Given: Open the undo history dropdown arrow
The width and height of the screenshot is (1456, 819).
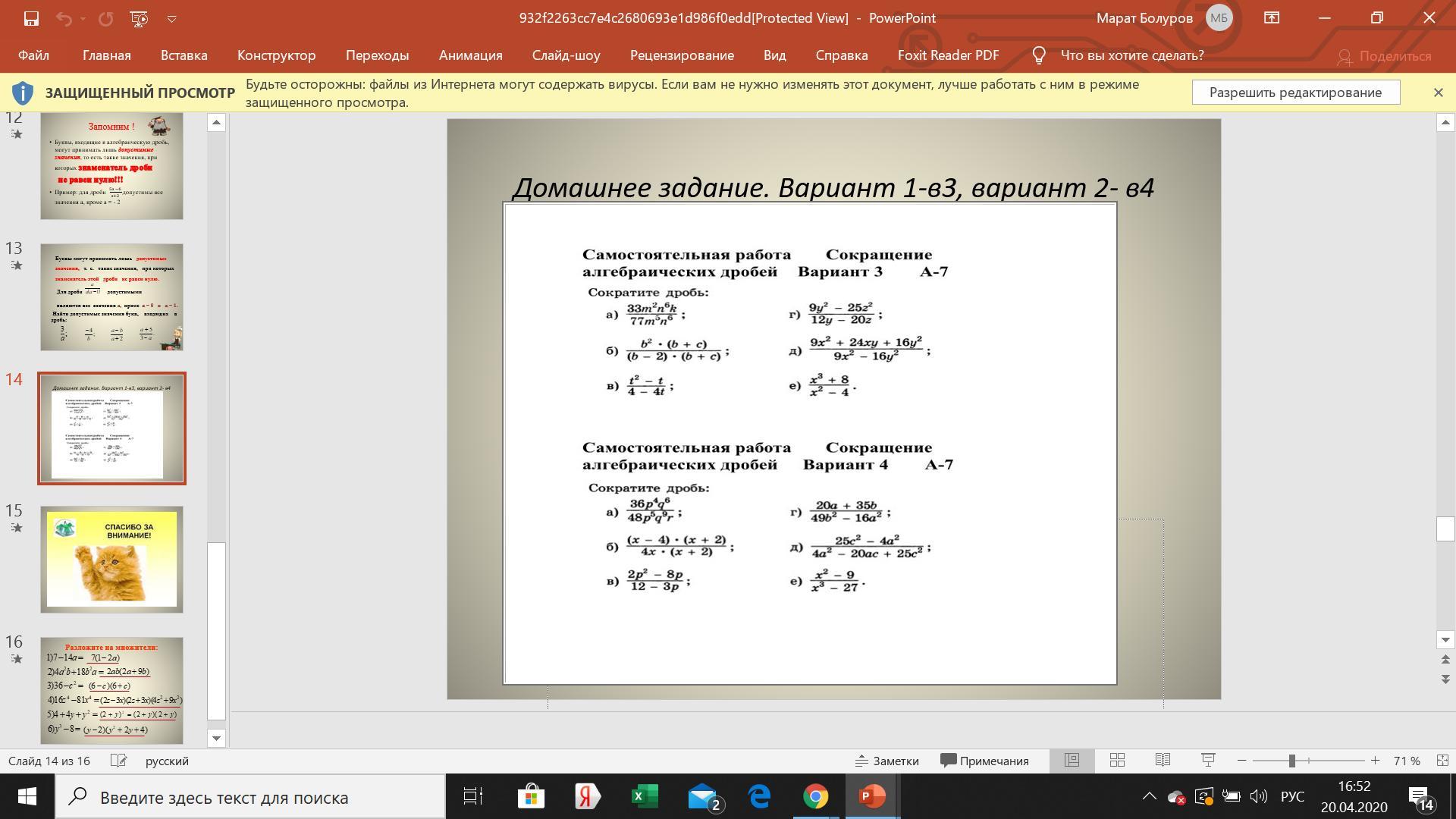Looking at the screenshot, I should 83,18.
